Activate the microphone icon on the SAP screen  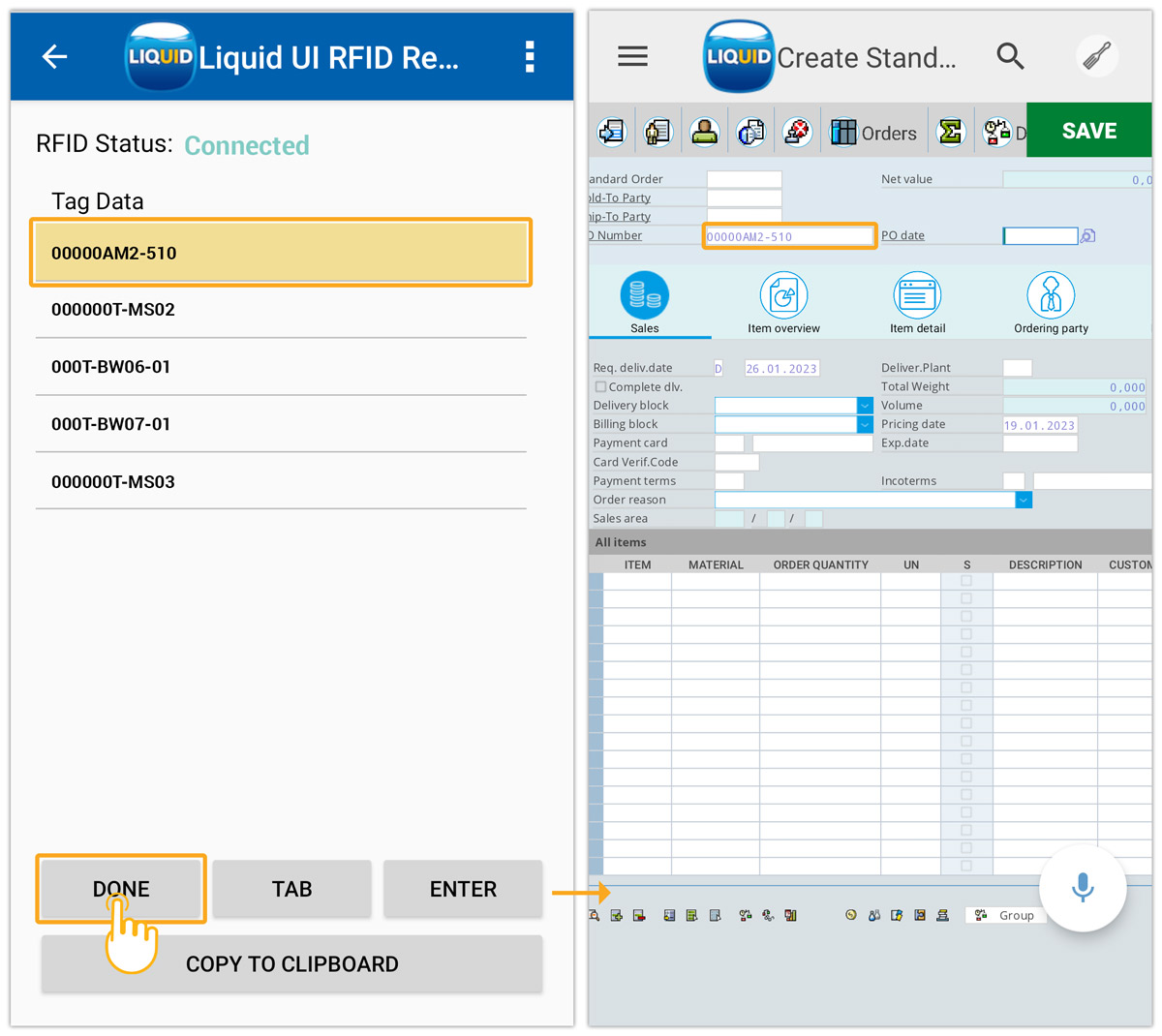1083,888
